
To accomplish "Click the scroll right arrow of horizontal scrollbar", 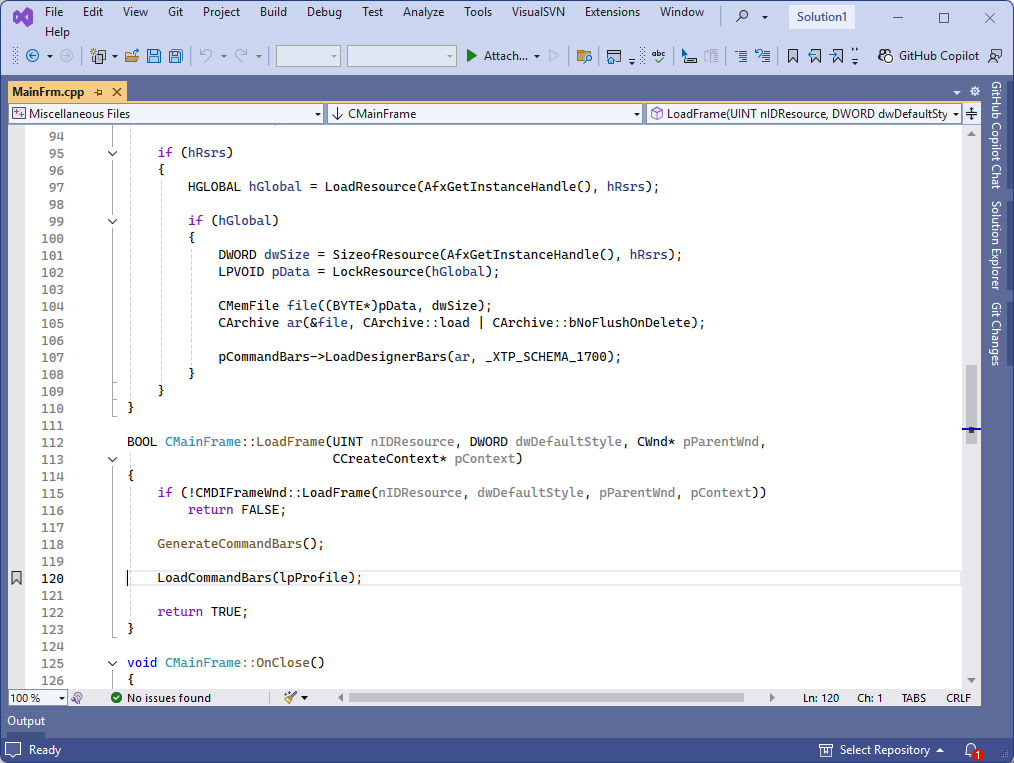I will (771, 698).
